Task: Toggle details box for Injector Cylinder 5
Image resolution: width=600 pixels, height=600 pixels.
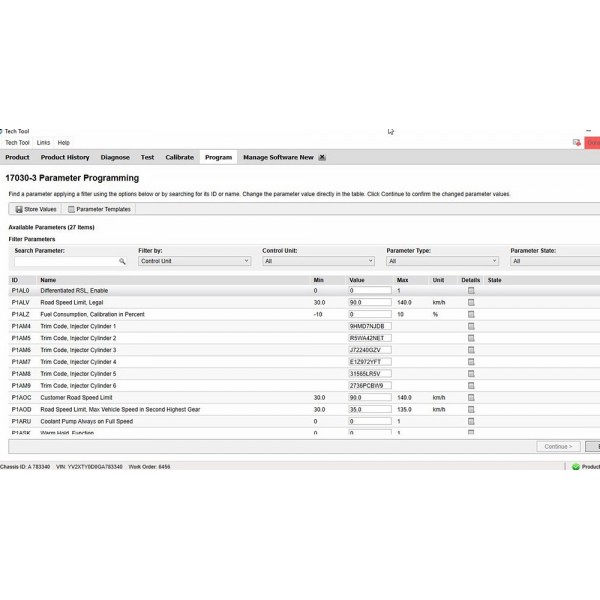Action: (471, 374)
